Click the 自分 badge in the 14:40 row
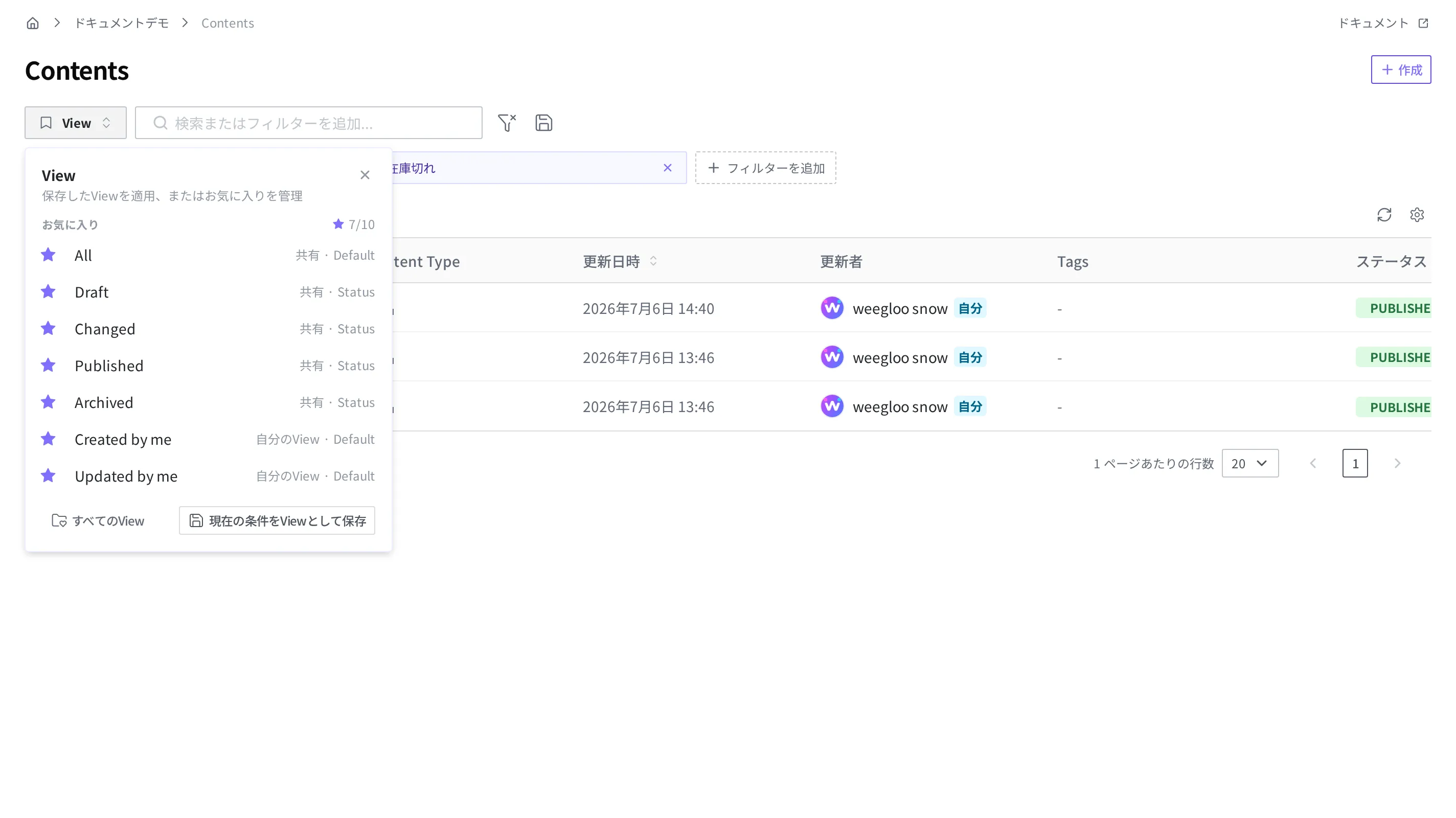 pos(970,308)
